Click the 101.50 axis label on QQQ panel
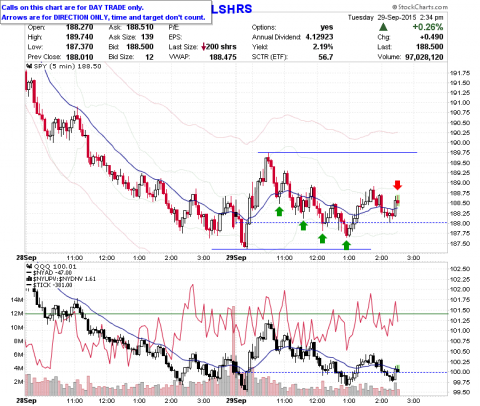The image size is (480, 406). pyautogui.click(x=460, y=310)
